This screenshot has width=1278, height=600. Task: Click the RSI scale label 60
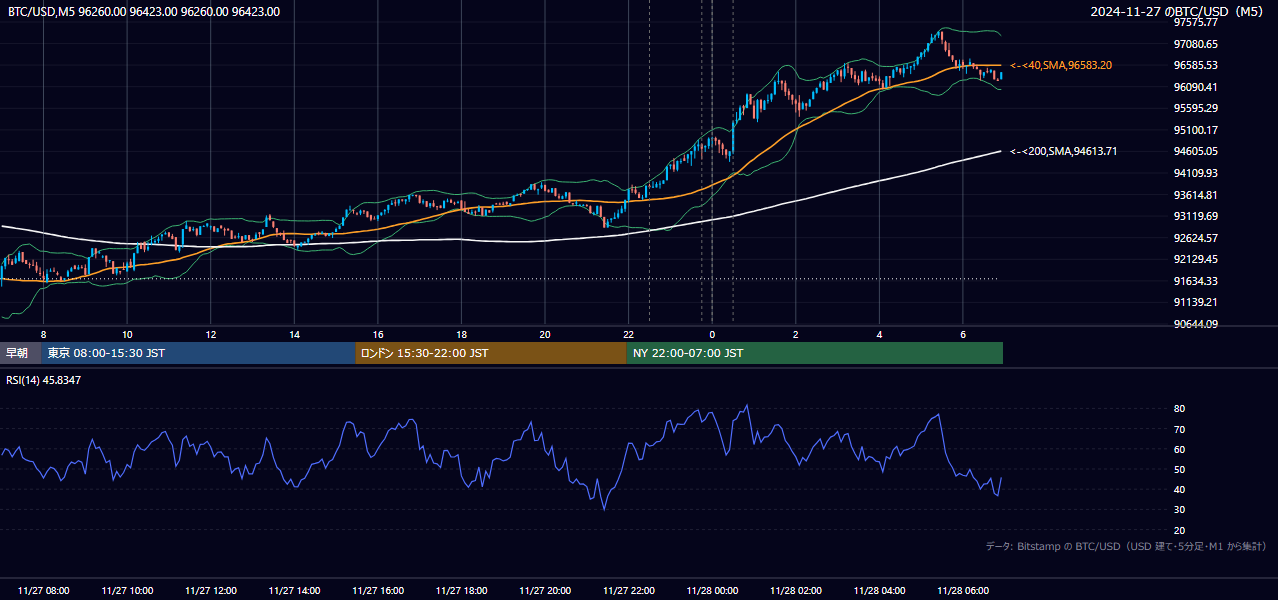(x=1180, y=449)
